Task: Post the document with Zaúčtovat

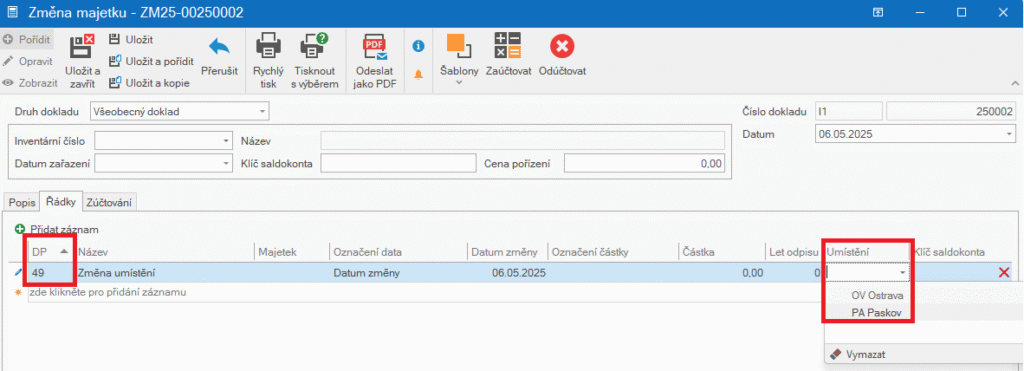Action: click(x=508, y=56)
